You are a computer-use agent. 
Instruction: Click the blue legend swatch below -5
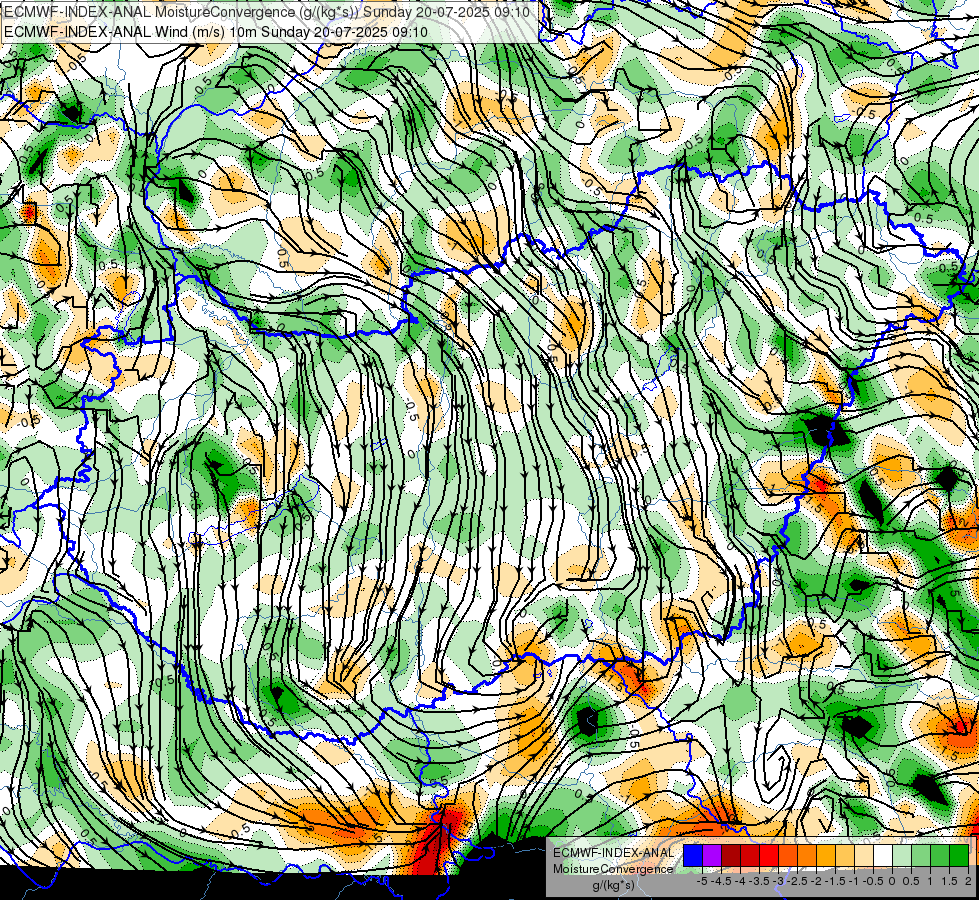click(692, 855)
